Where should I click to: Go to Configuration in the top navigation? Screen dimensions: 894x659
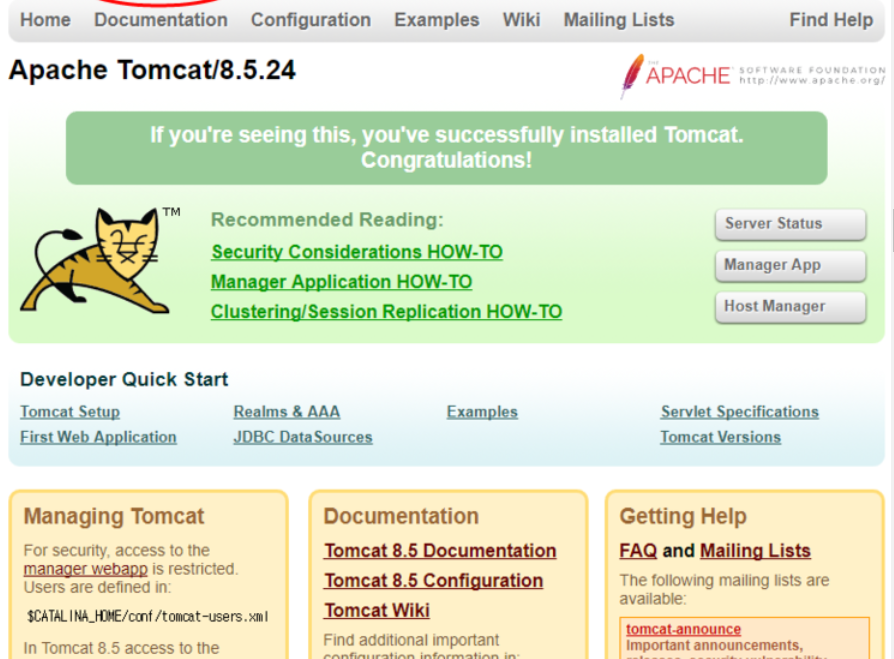point(311,20)
